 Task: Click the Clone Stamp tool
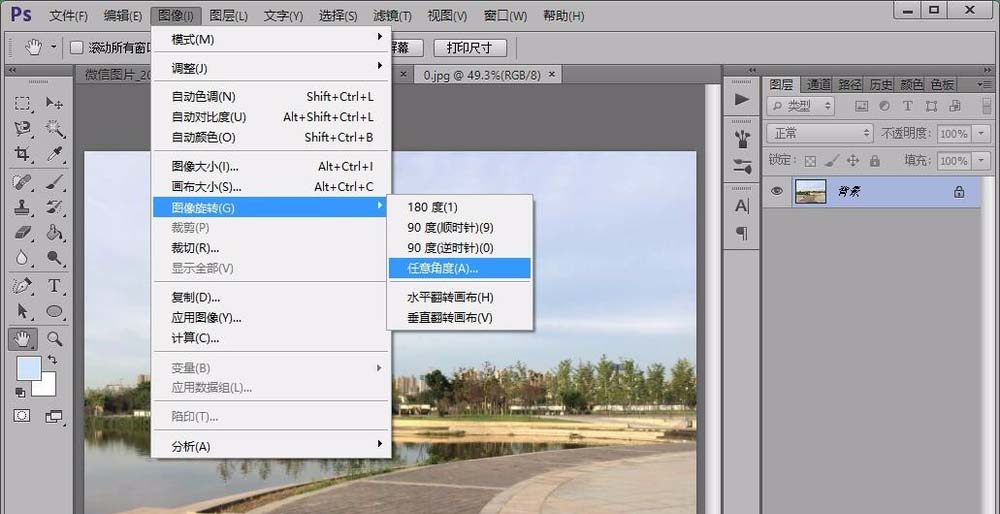coord(22,207)
